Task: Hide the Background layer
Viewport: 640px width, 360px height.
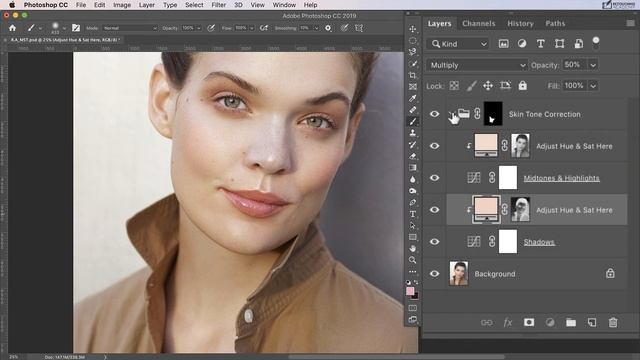Action: pos(434,274)
